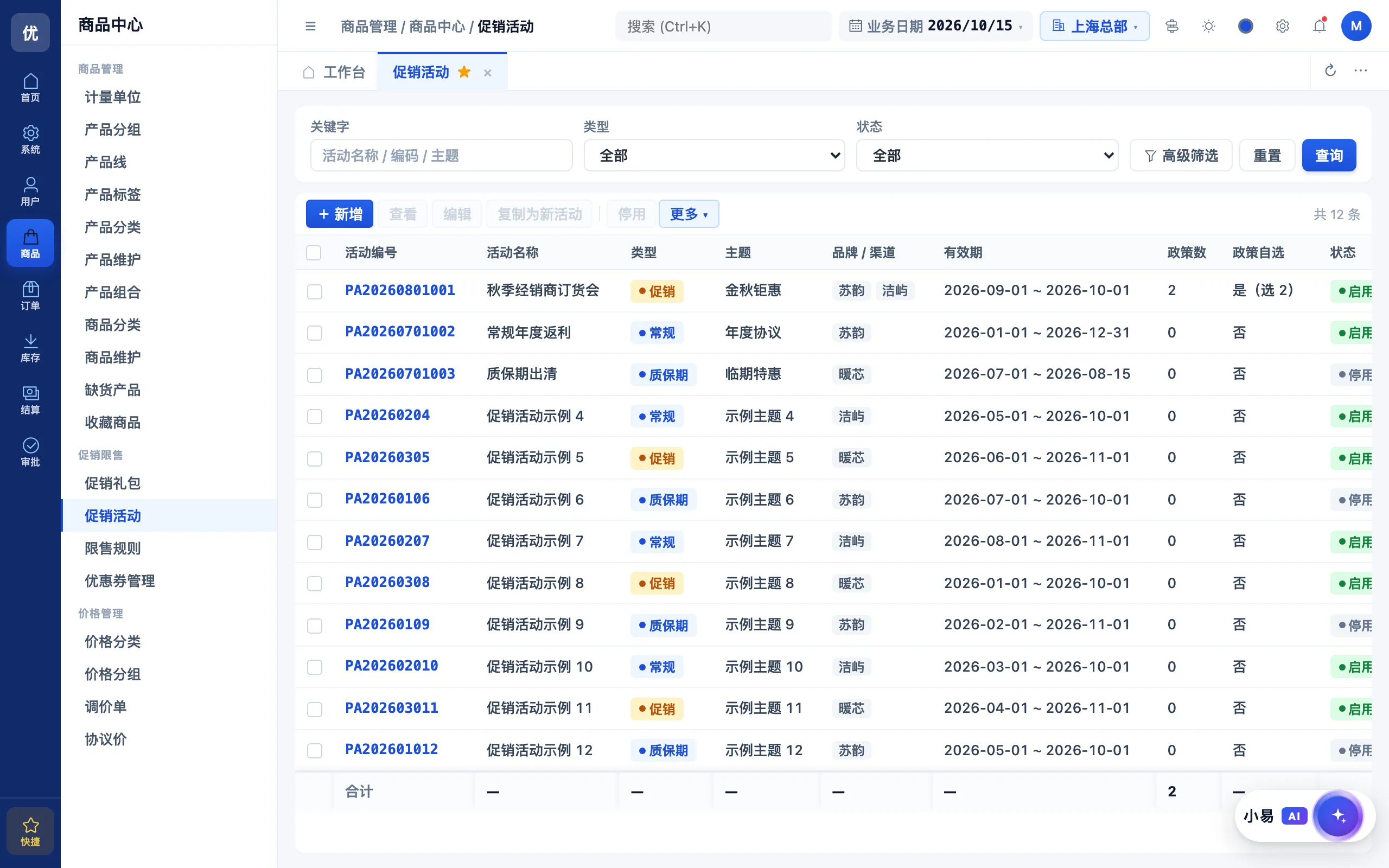1389x868 pixels.
Task: Click the 重置 reset button
Action: [x=1267, y=155]
